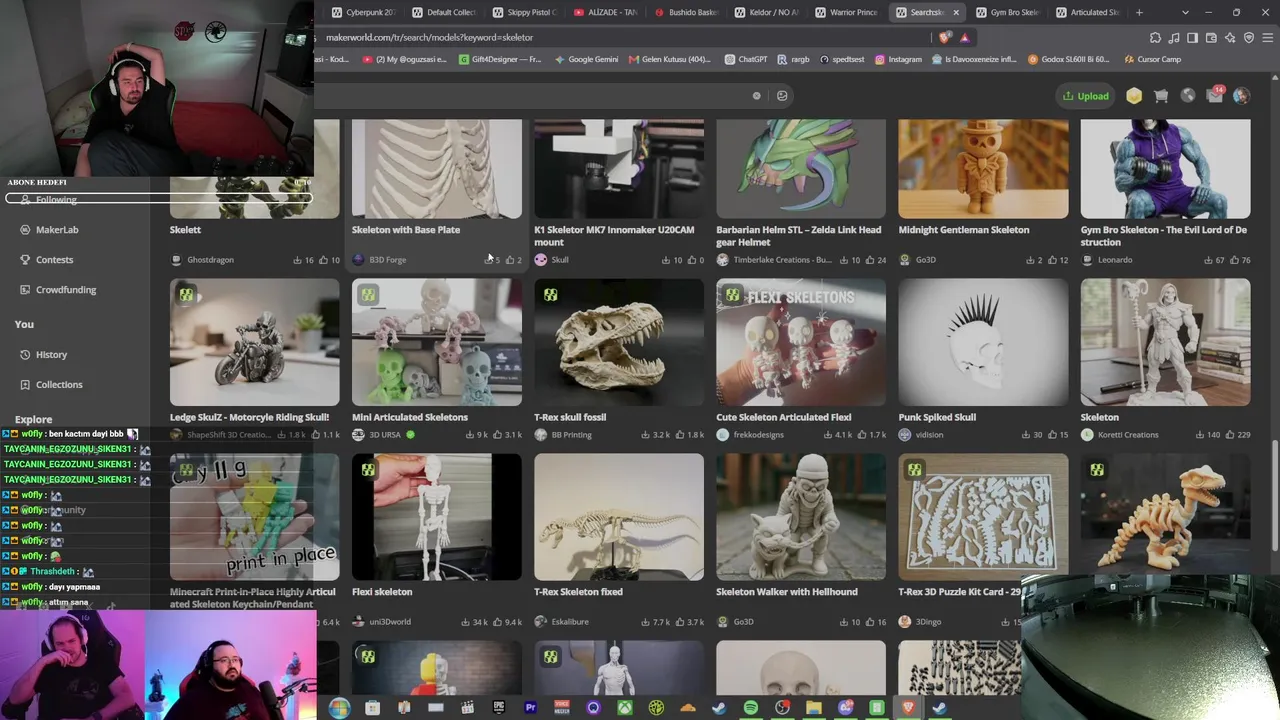Like the Mini Articulated Skeletons model

[507, 435]
